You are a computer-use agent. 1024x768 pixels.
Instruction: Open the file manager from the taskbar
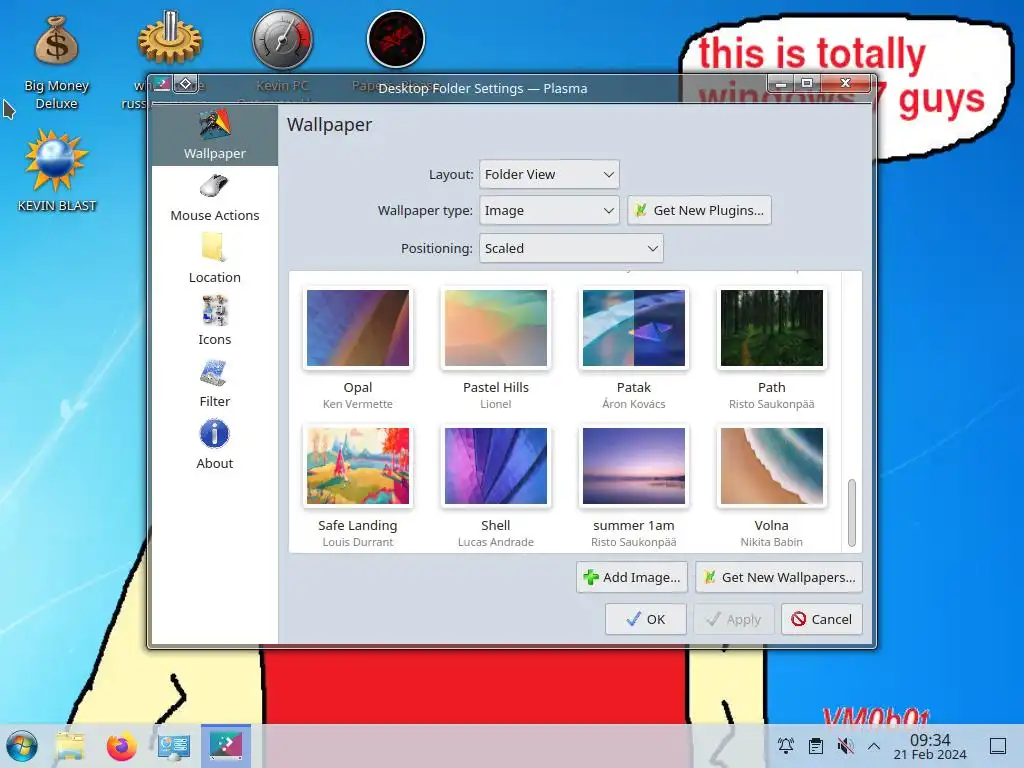pyautogui.click(x=70, y=746)
